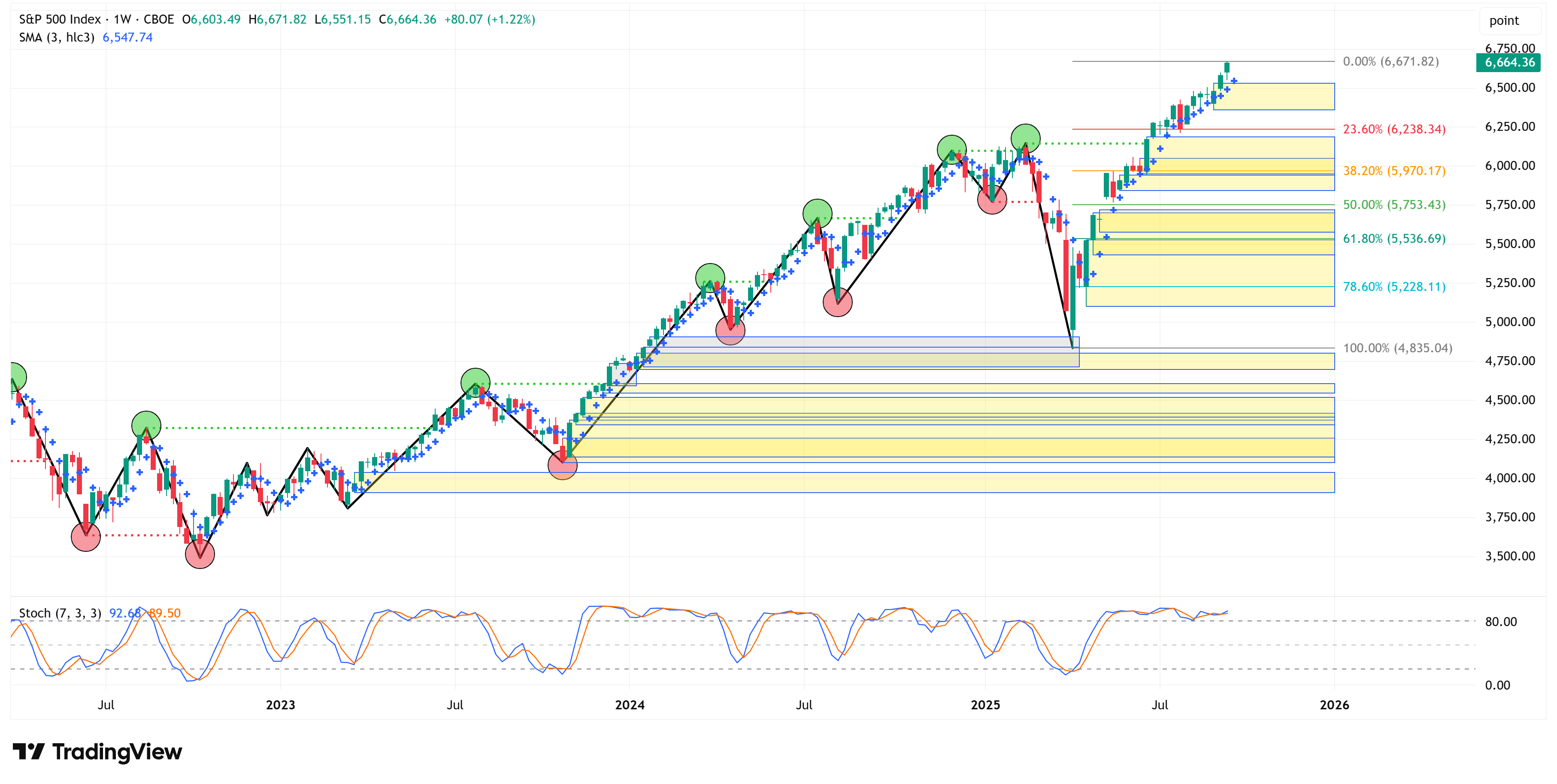Select the SMA (3, hlc3) indicator legend

click(56, 37)
